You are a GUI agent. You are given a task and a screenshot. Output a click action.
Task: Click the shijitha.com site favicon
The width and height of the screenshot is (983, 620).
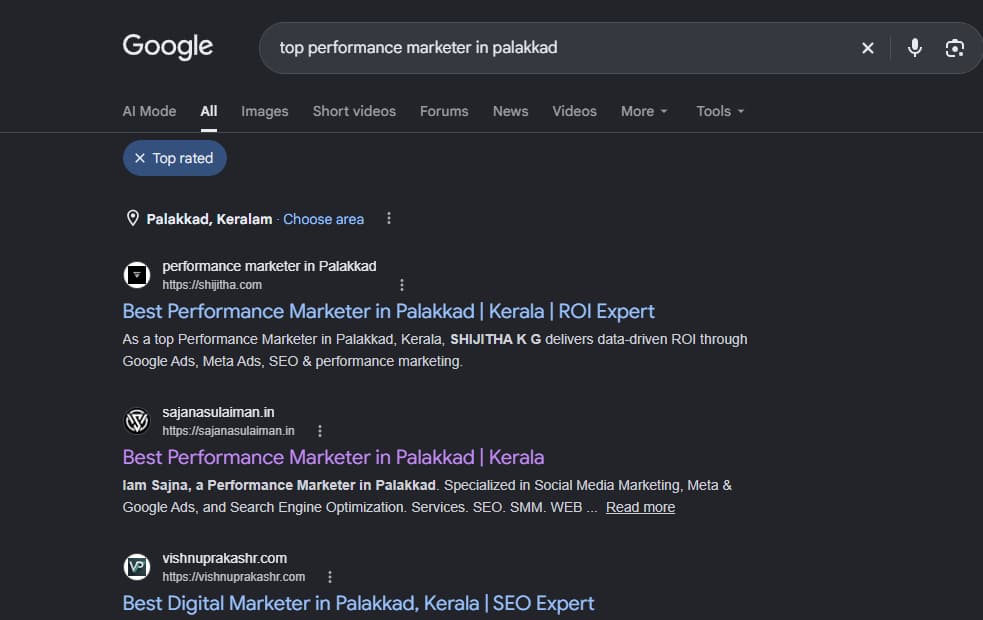tap(137, 275)
